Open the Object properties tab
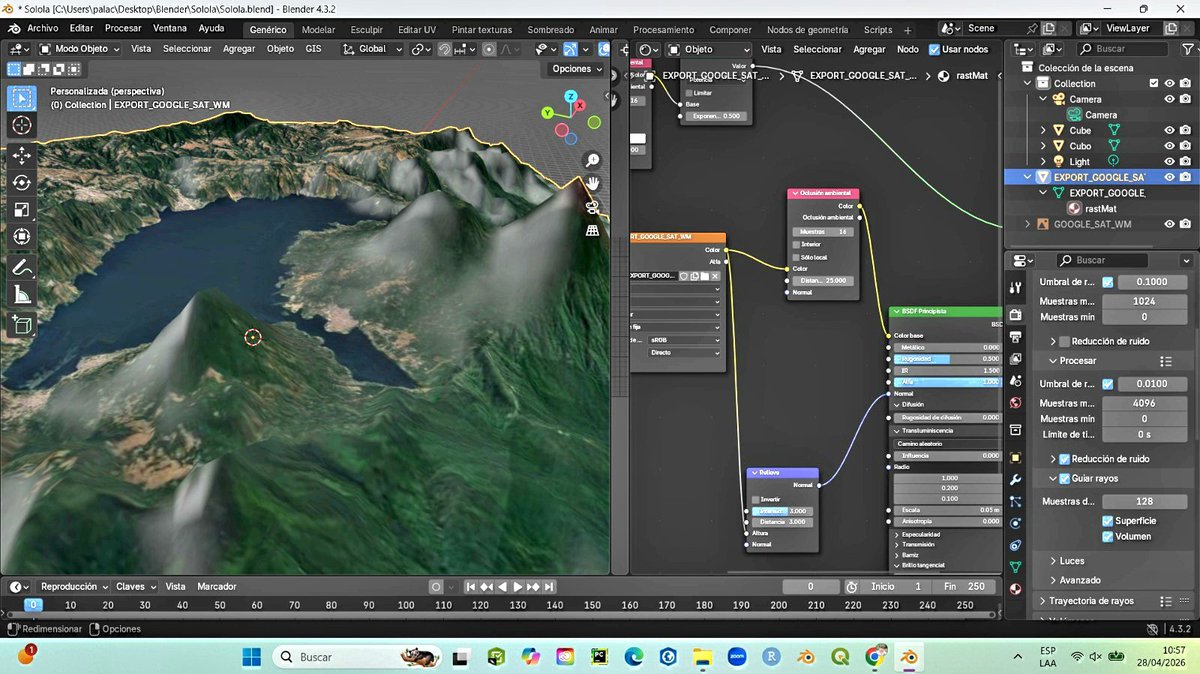The width and height of the screenshot is (1200, 674). (1016, 458)
